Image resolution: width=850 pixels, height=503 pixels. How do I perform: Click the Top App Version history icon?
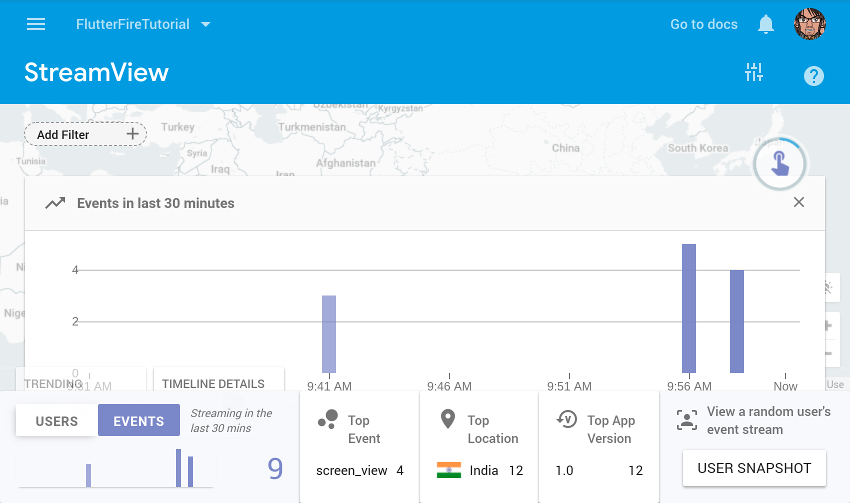click(x=567, y=419)
